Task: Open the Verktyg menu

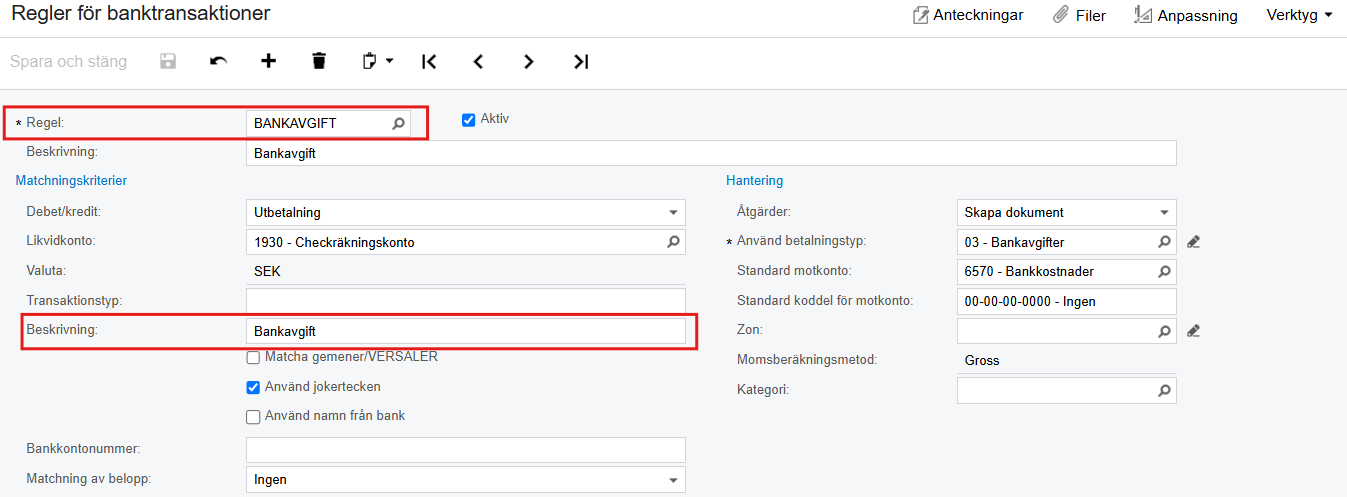Action: coord(1299,15)
